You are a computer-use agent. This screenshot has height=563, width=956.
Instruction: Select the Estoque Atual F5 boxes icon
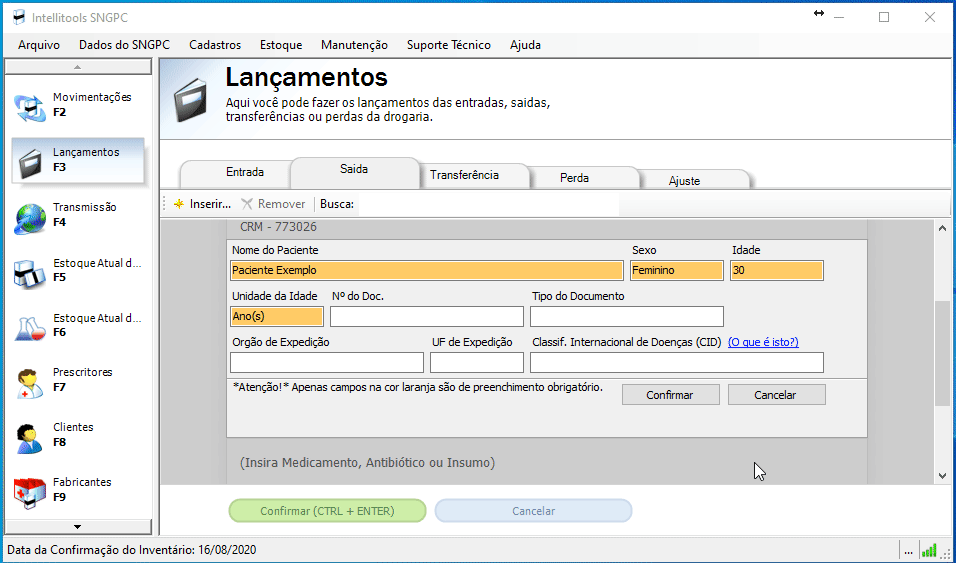(x=30, y=274)
